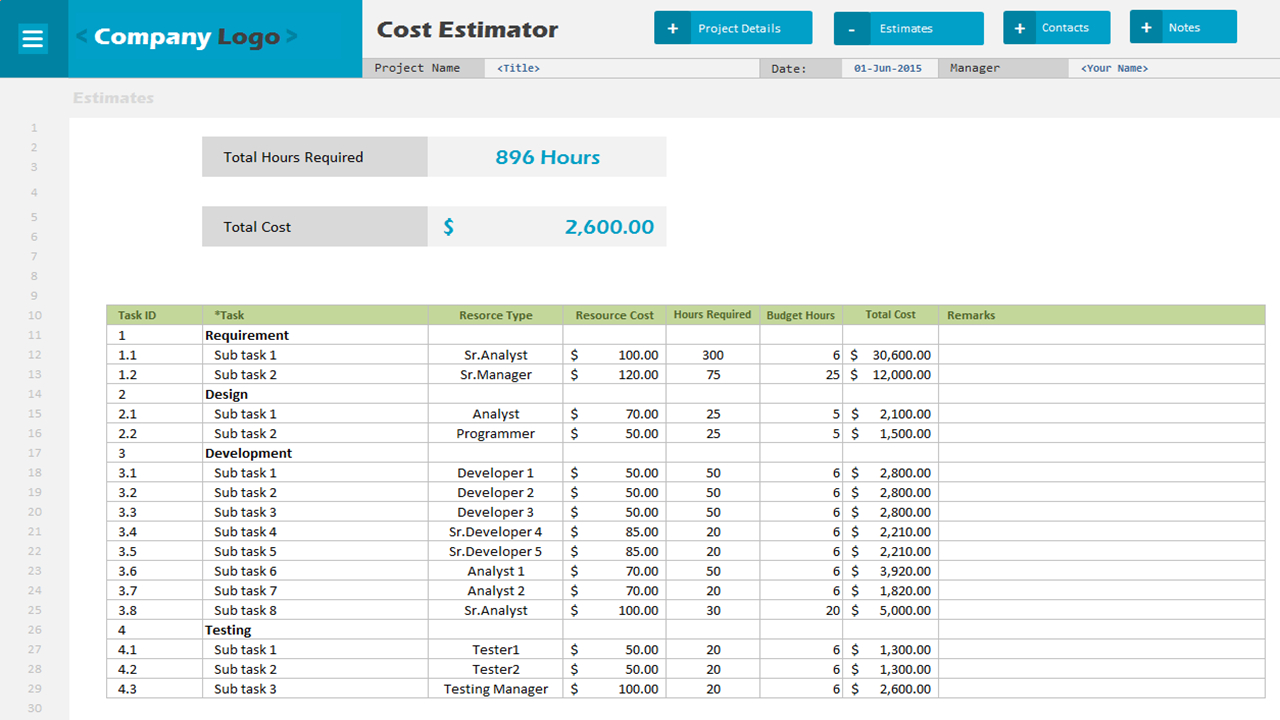
Task: Select the Requirement task group row
Action: point(247,336)
